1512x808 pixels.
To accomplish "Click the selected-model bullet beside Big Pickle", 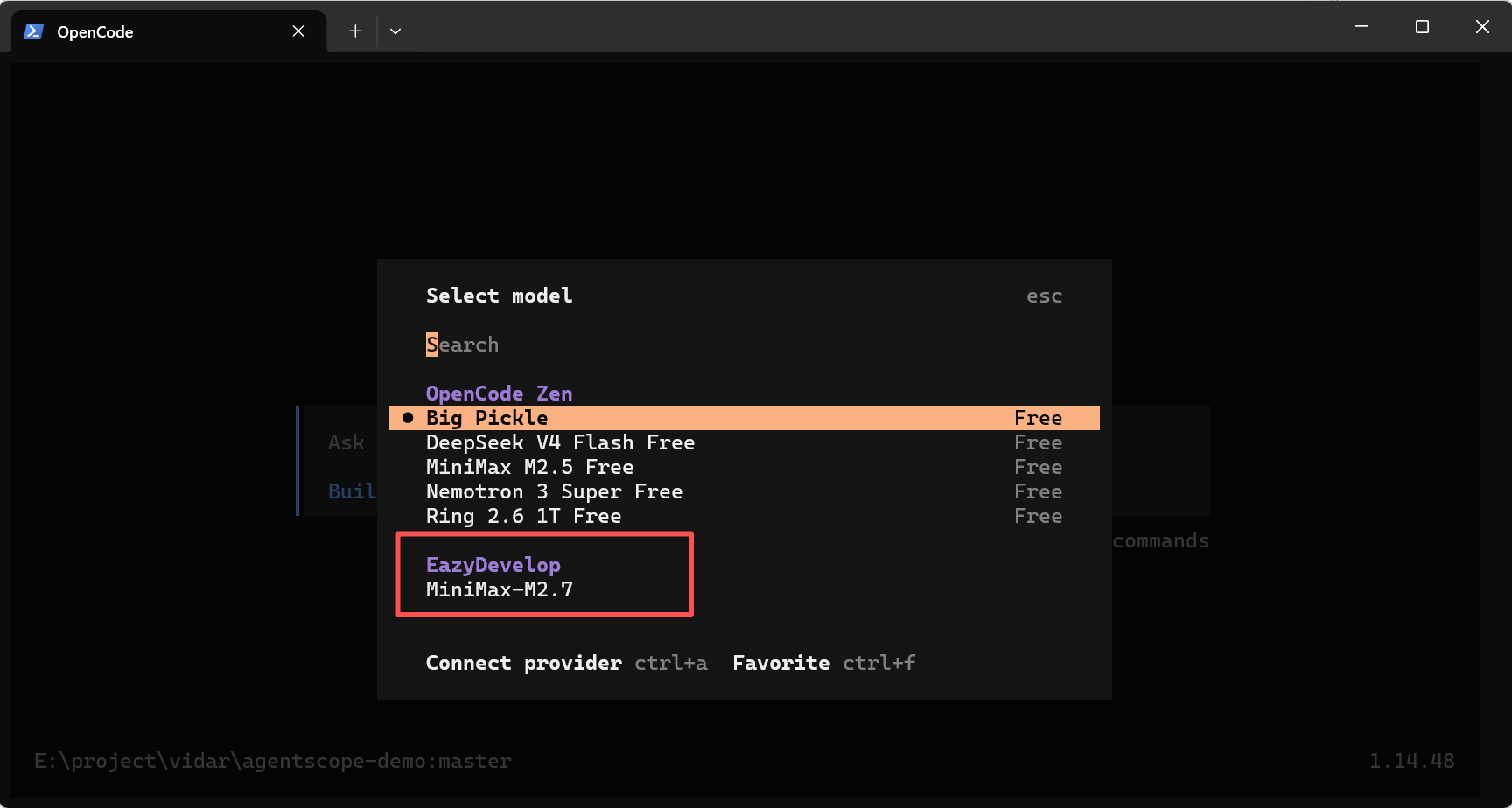I will point(408,418).
